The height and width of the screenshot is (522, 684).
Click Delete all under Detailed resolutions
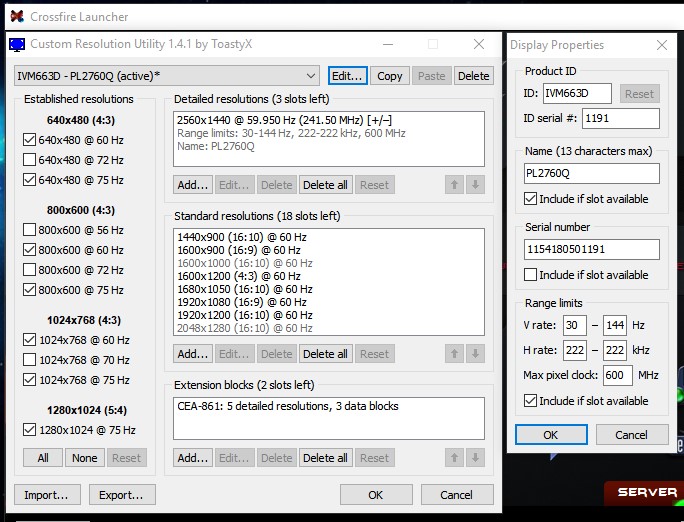click(325, 185)
